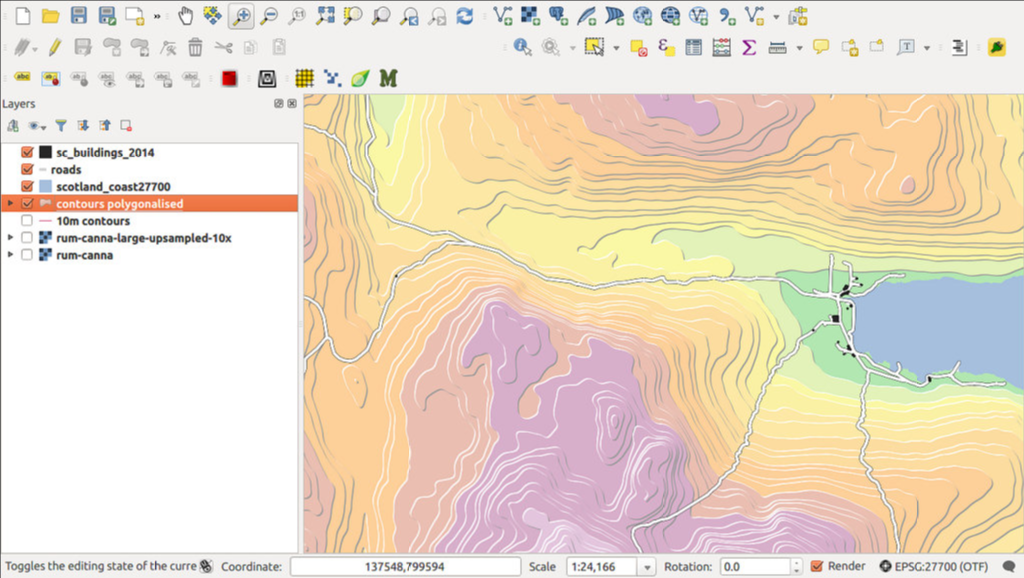The width and height of the screenshot is (1024, 578).
Task: Click the Zoom Out magnifier tool
Action: [x=269, y=16]
